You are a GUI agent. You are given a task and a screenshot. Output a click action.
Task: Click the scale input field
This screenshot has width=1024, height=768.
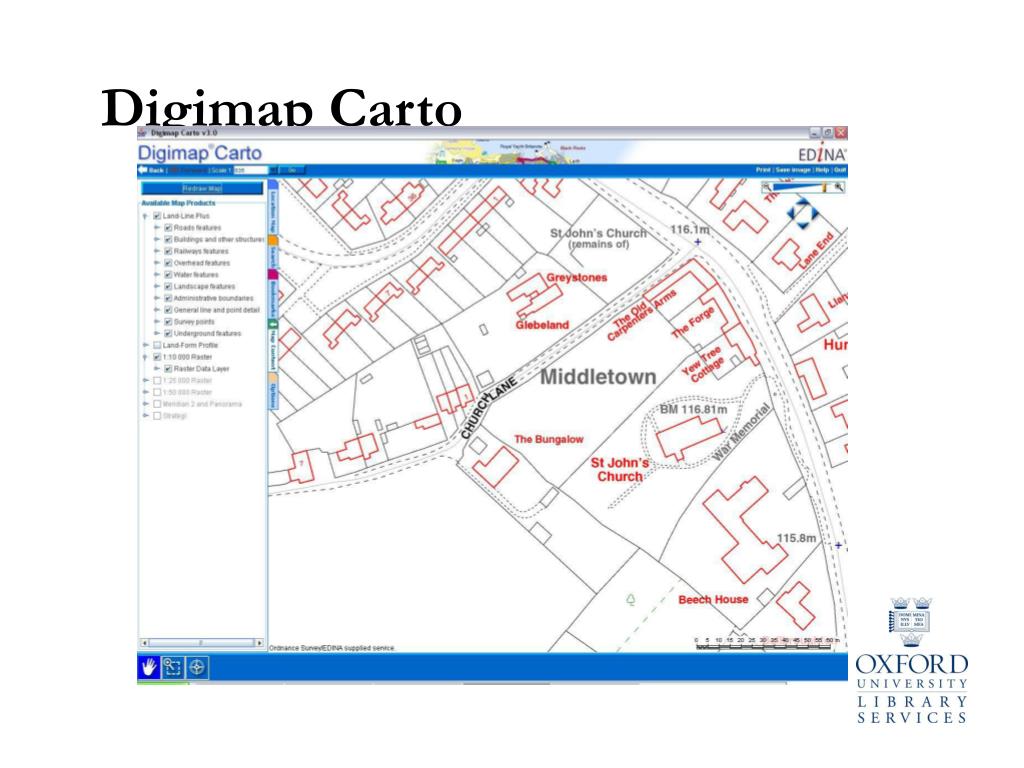251,170
